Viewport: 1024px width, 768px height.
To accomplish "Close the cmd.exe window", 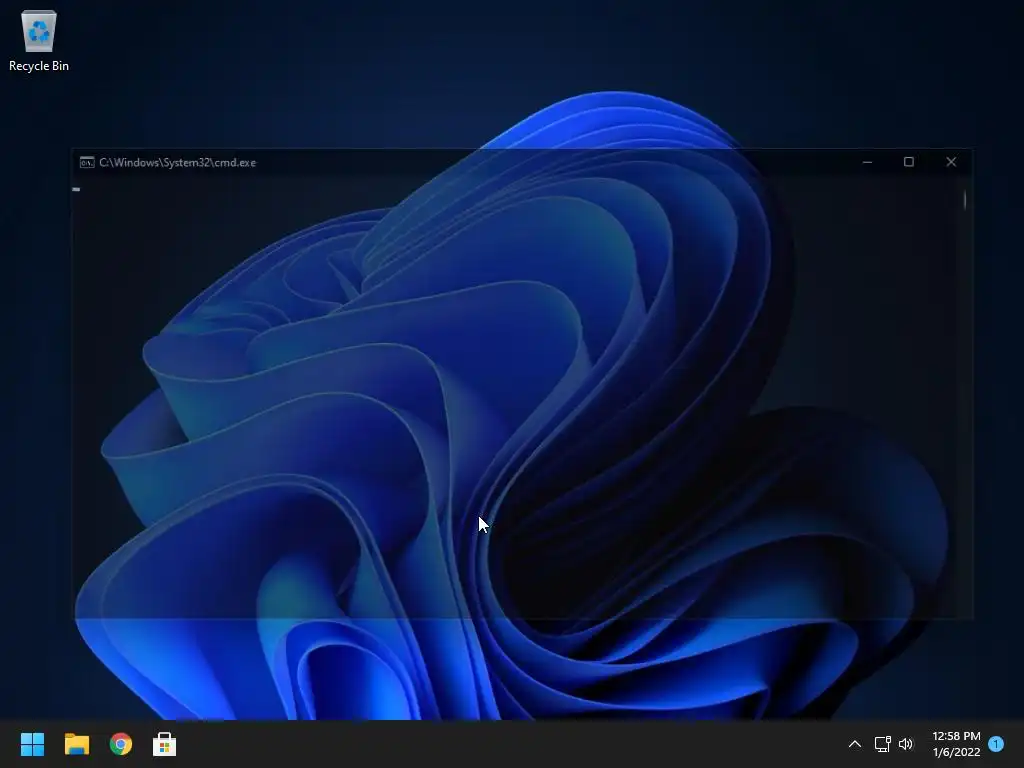I will [951, 162].
